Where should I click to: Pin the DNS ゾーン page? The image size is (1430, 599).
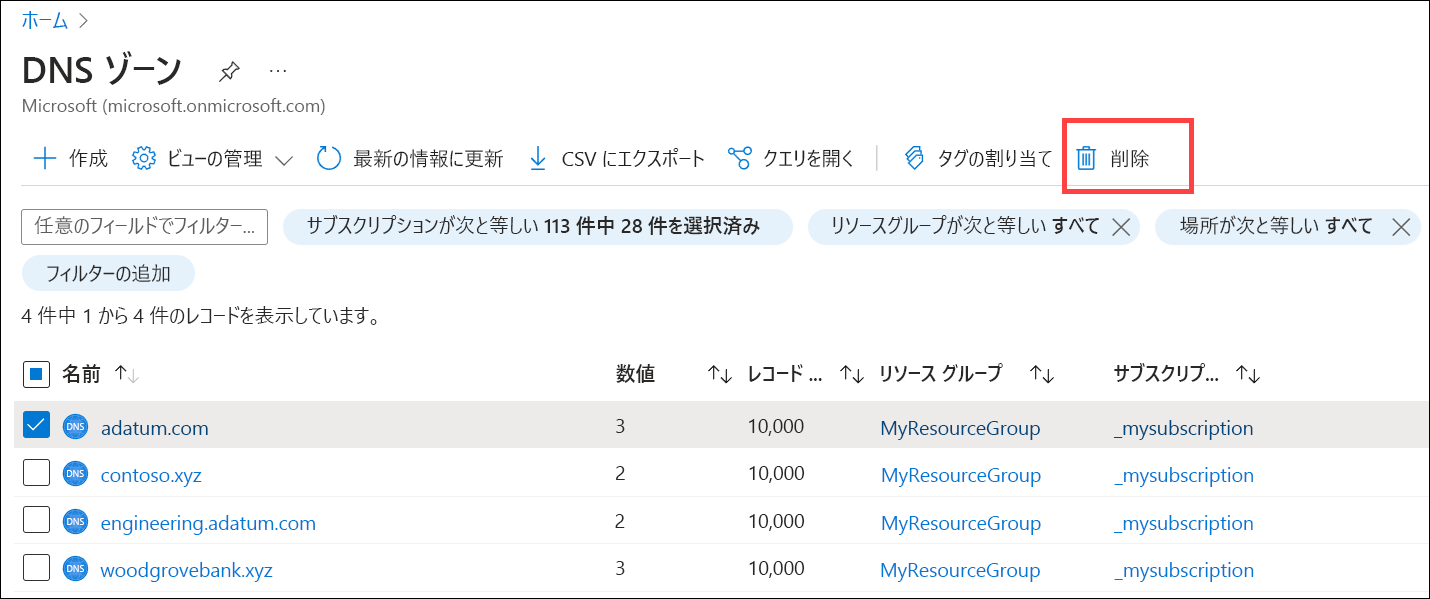(x=229, y=70)
